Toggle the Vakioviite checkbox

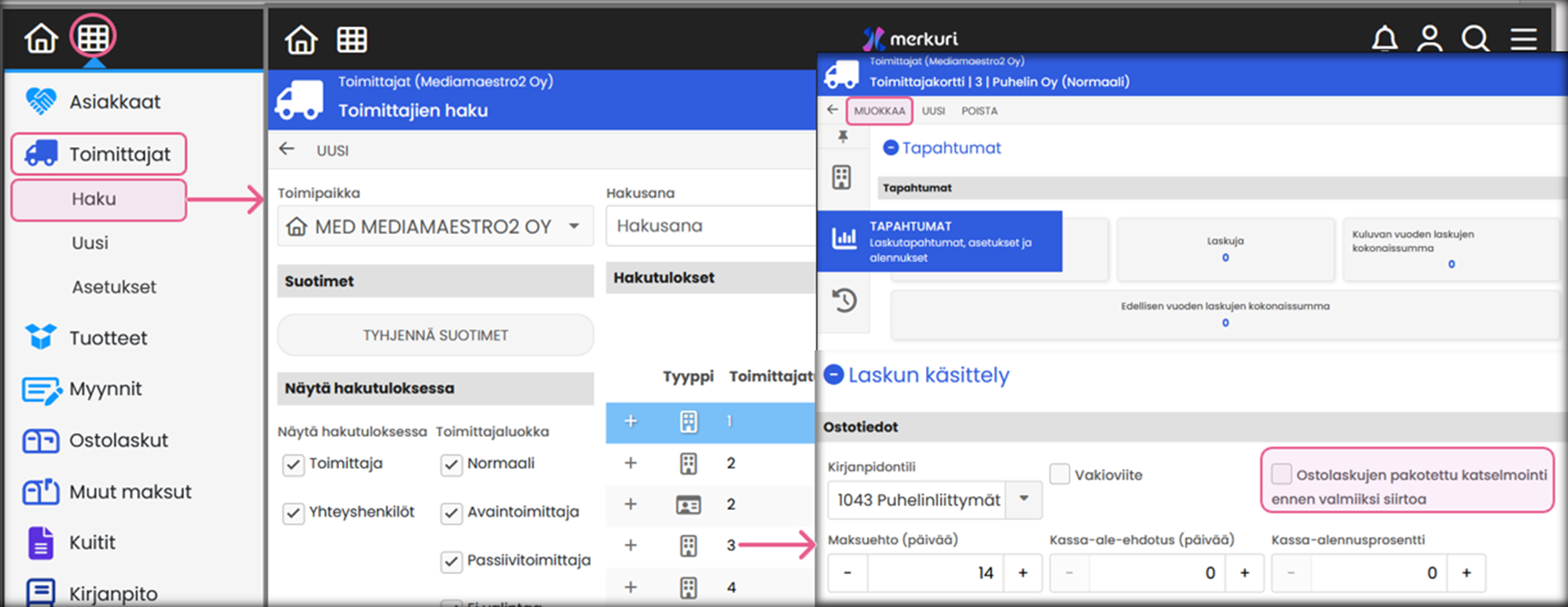[1060, 474]
